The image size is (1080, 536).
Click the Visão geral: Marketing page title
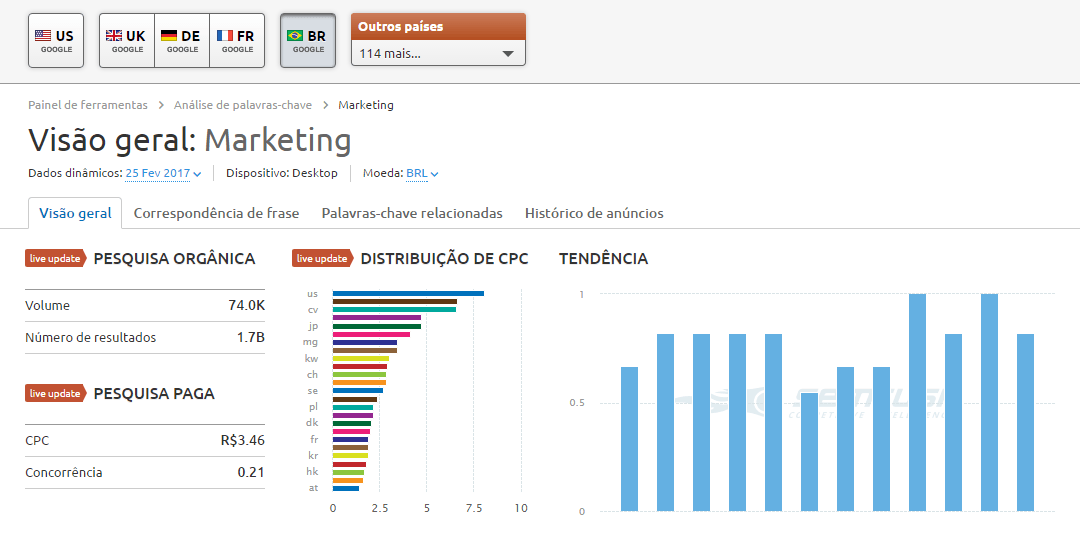coord(189,141)
